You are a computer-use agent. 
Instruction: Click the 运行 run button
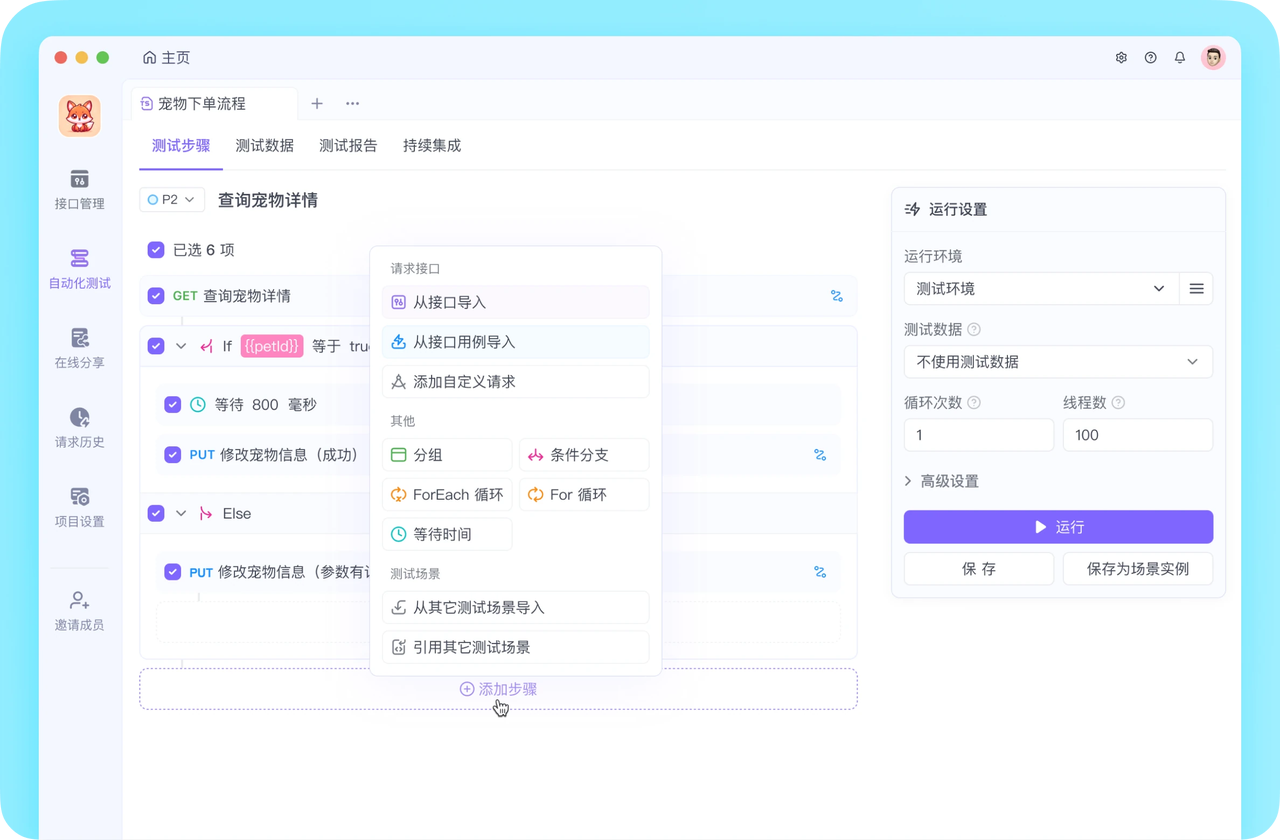click(1058, 527)
